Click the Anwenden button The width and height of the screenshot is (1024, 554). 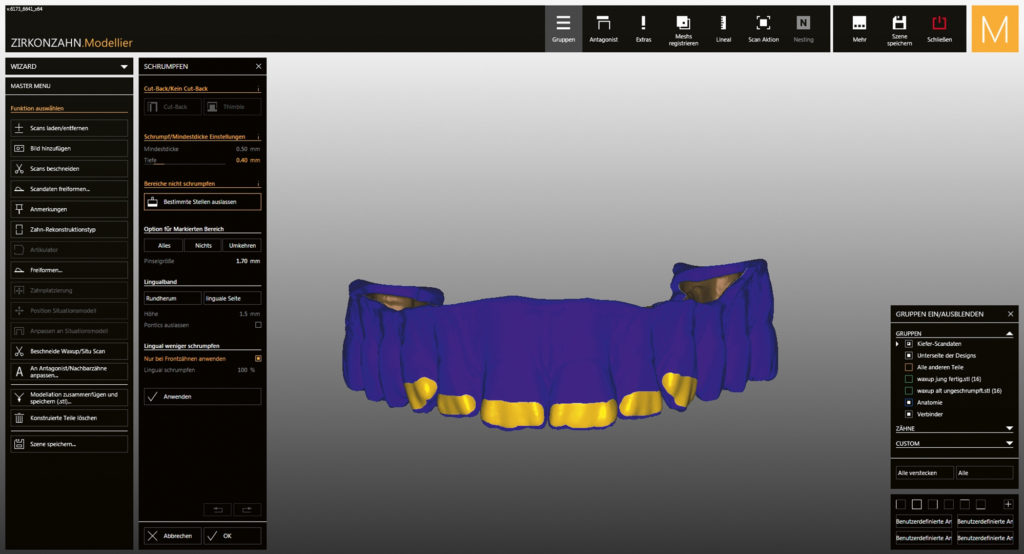(202, 397)
